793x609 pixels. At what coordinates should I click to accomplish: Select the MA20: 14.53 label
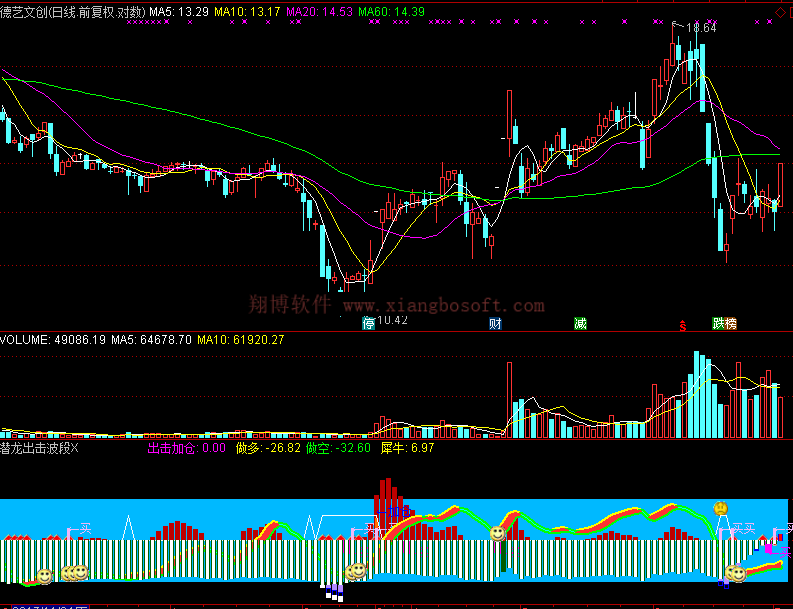click(x=319, y=12)
